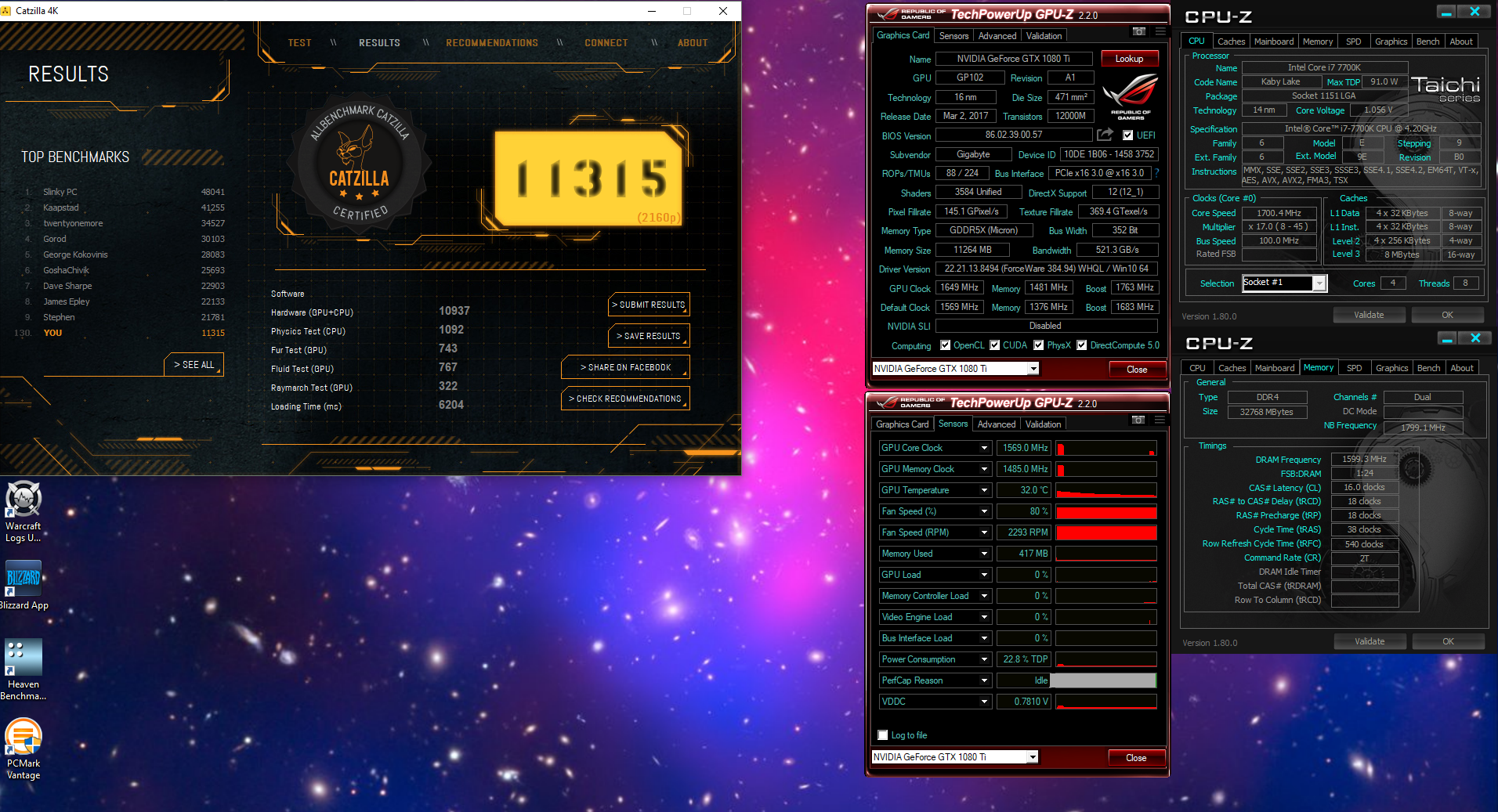Toggle the CUDA checkbox
The image size is (1498, 812).
pos(994,345)
